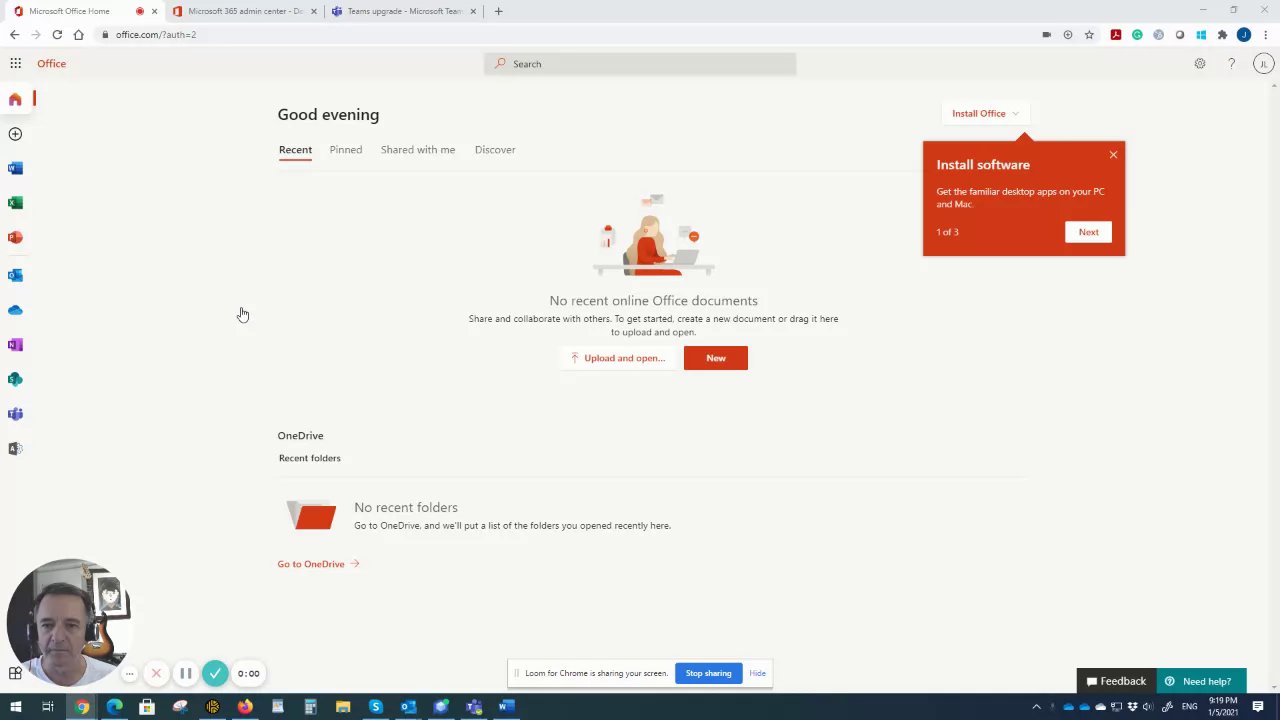Switch to the Pinned tab
Screen dimensions: 1280x720
346,149
